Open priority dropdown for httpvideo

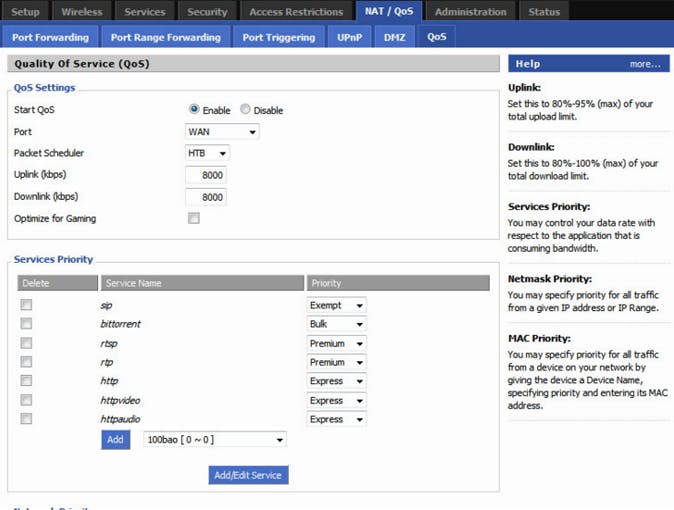pos(337,400)
